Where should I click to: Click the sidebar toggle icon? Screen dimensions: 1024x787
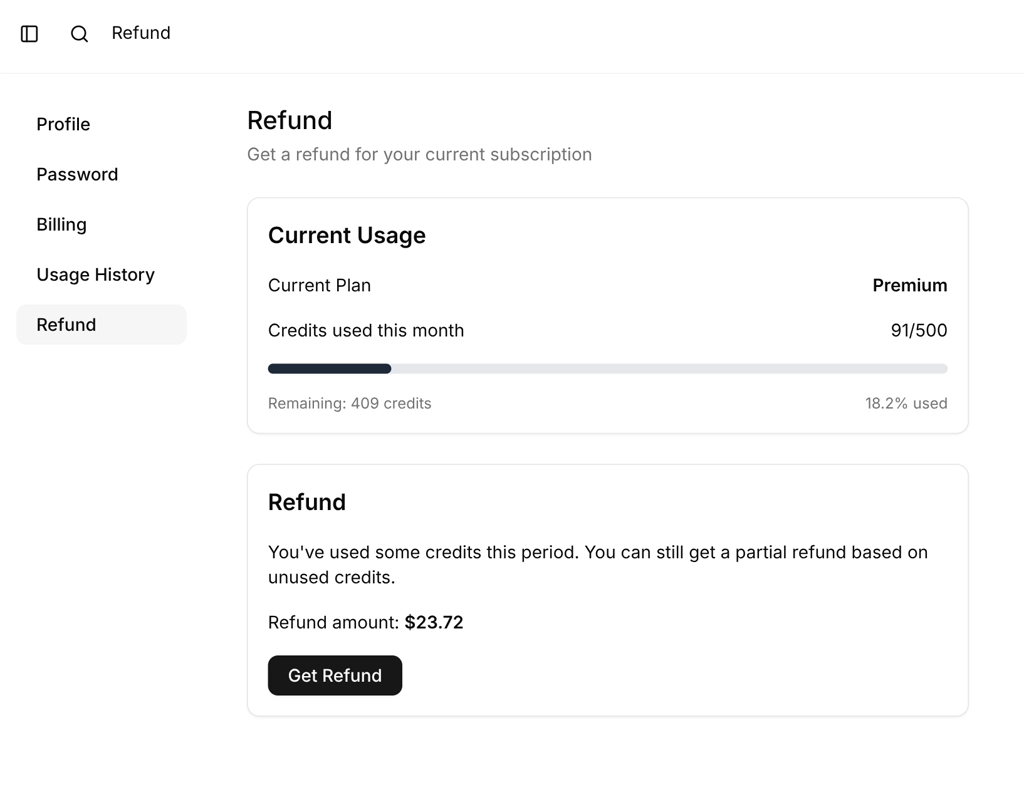pos(29,33)
